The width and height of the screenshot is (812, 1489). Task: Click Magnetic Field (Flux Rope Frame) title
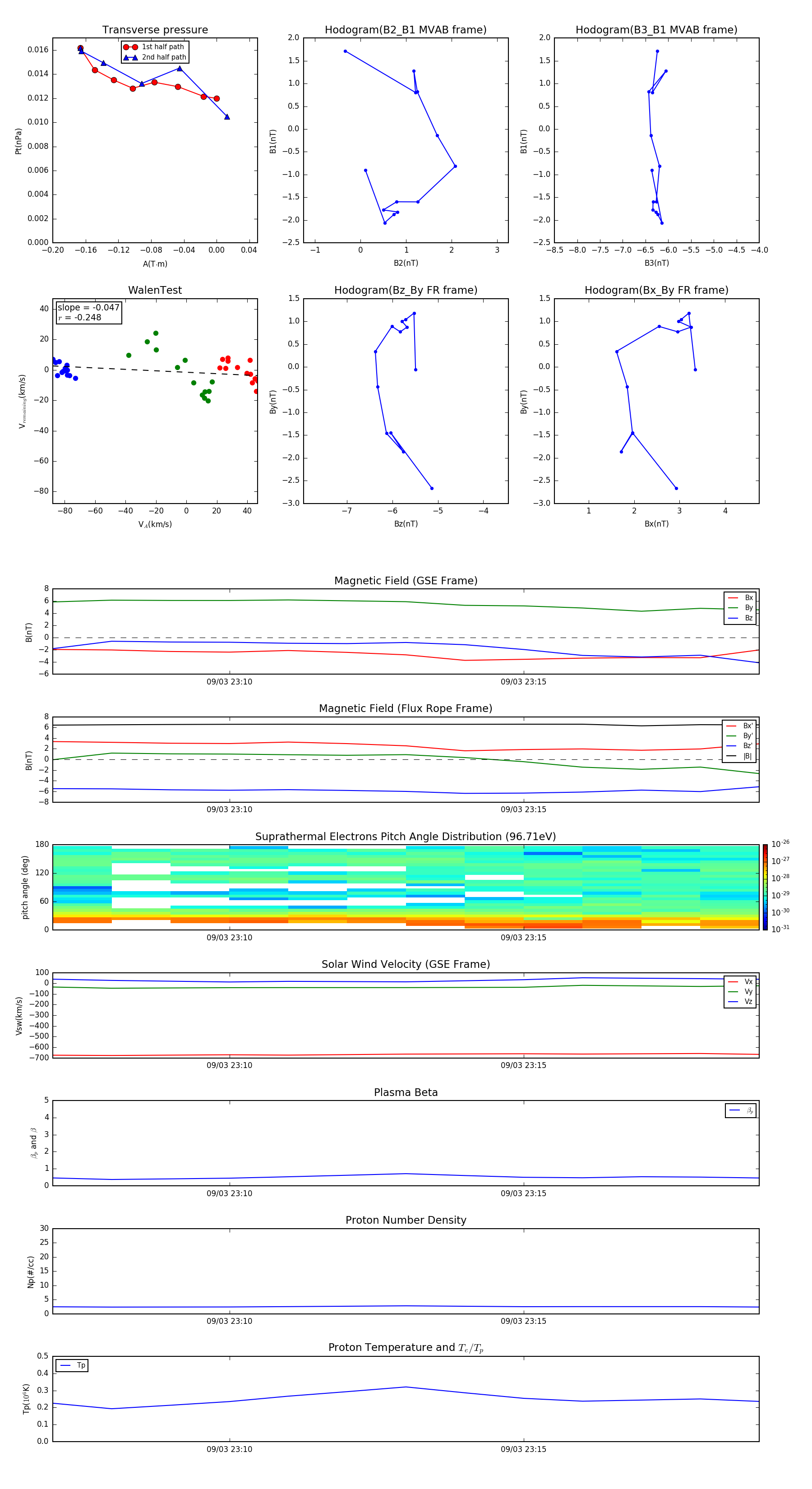pyautogui.click(x=406, y=709)
